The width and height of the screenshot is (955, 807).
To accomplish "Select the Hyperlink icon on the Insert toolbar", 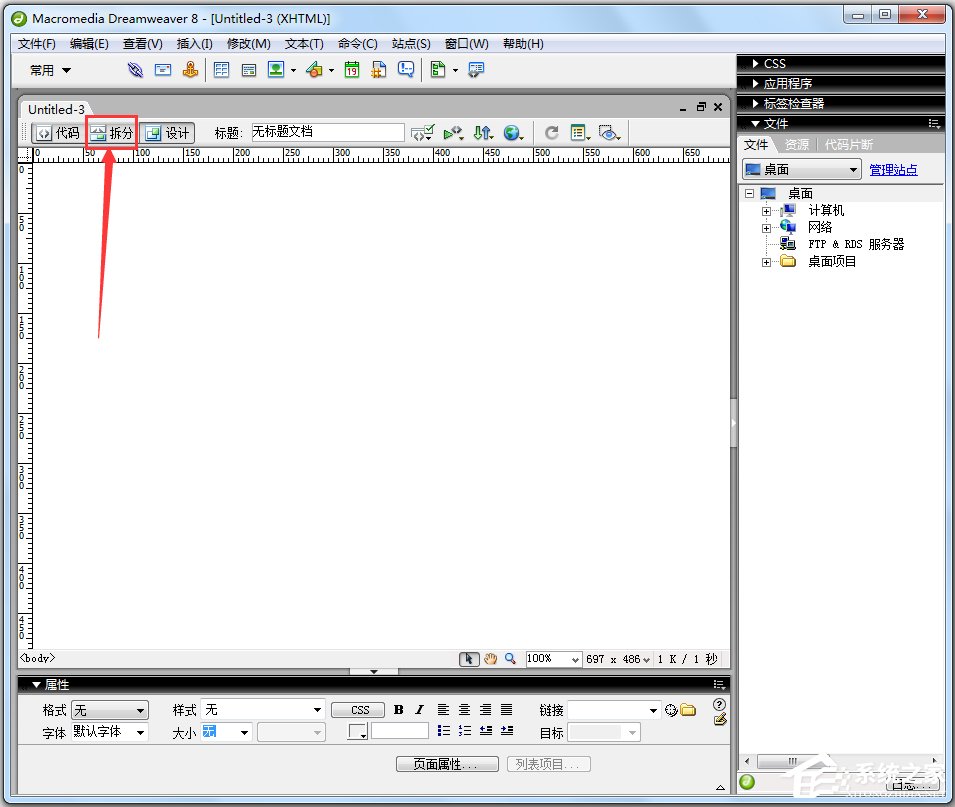I will (x=134, y=69).
